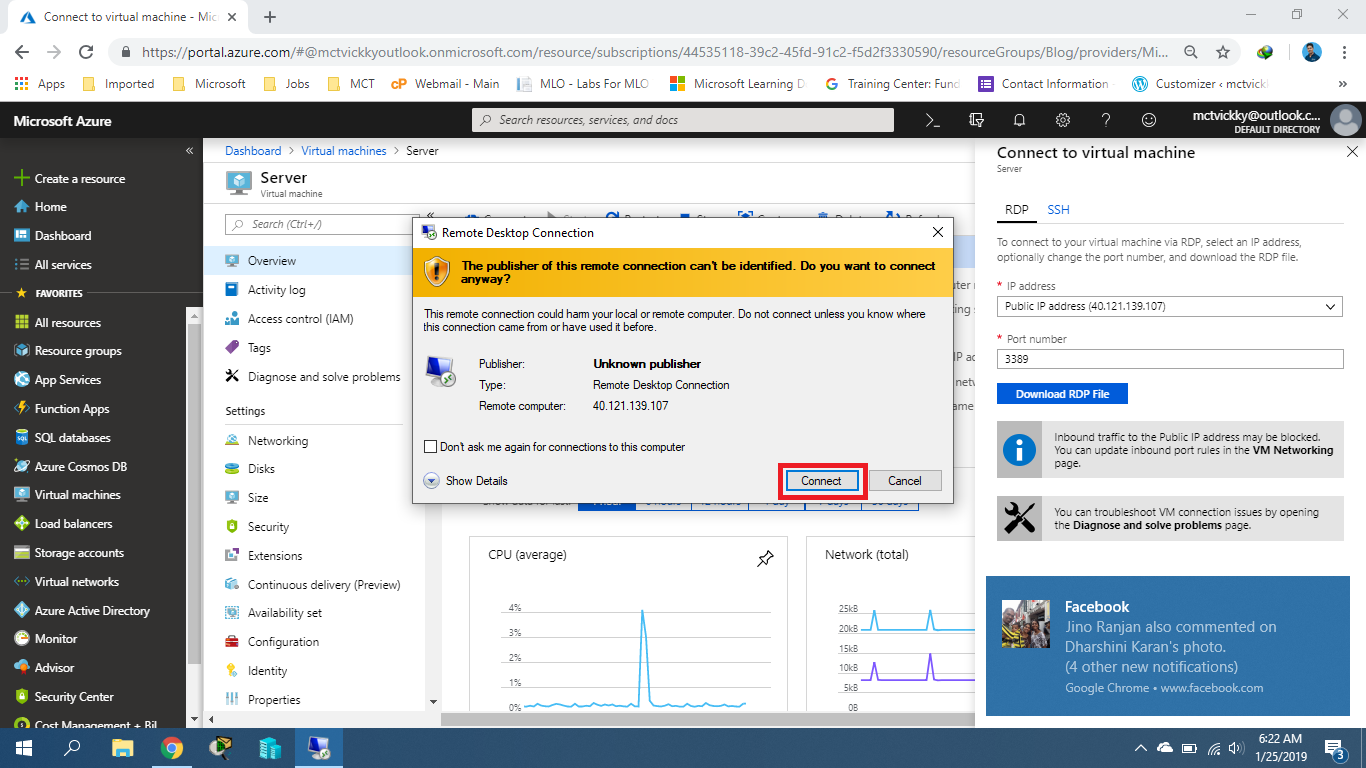The image size is (1366, 768).
Task: Open the Azure help question mark icon
Action: [1106, 120]
